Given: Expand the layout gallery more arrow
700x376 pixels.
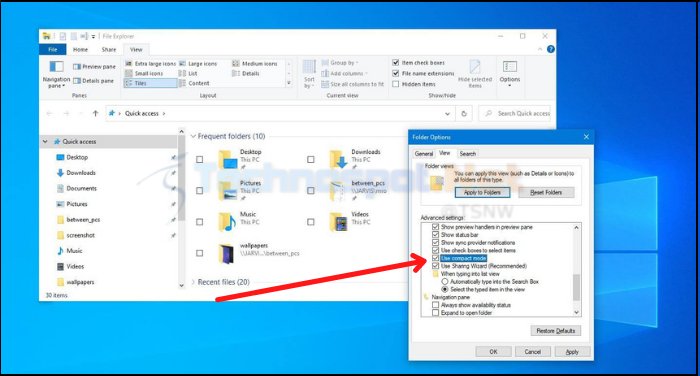Looking at the screenshot, I should tap(289, 83).
